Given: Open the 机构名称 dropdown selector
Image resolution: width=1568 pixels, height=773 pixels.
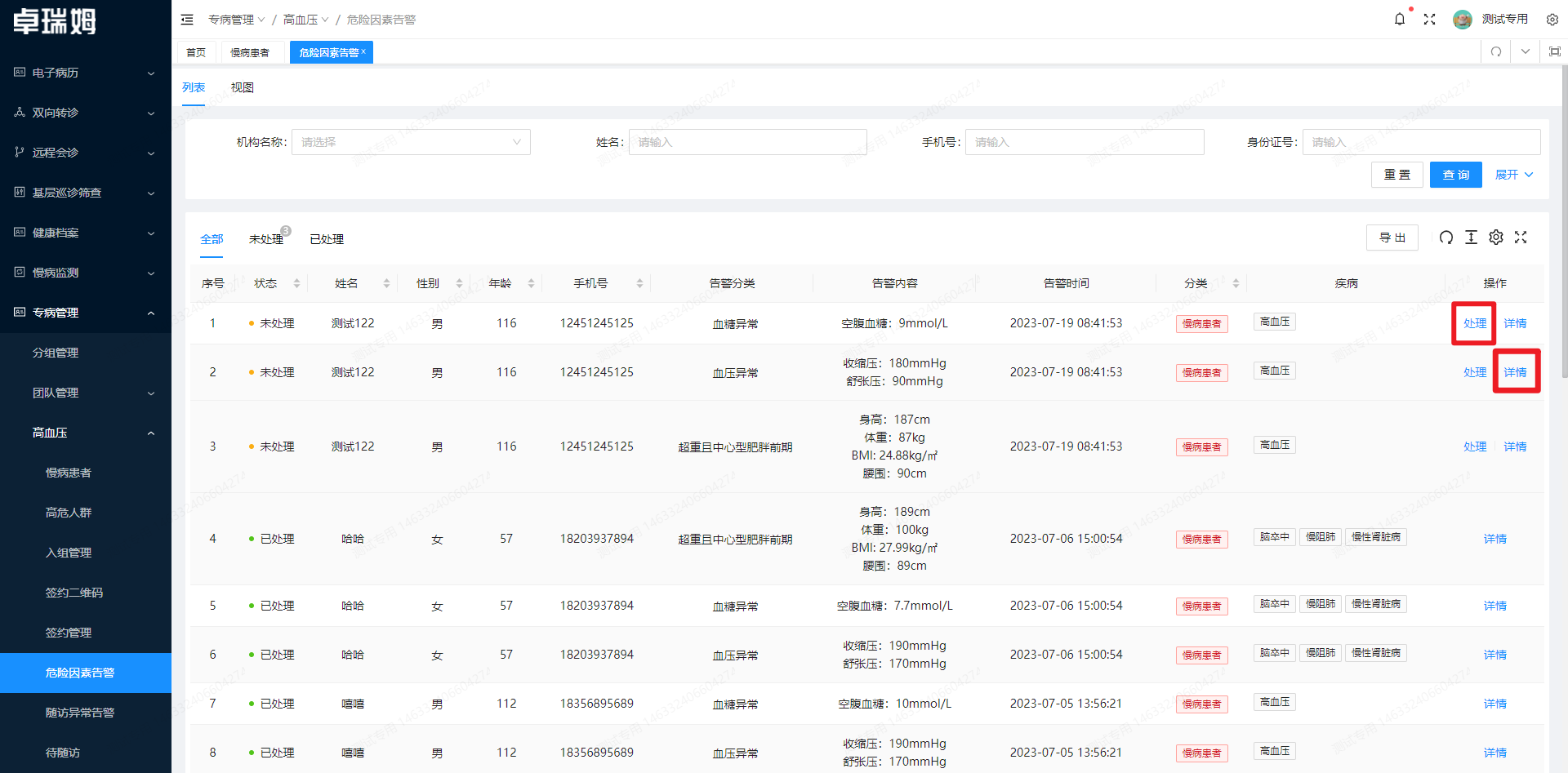Looking at the screenshot, I should 411,142.
